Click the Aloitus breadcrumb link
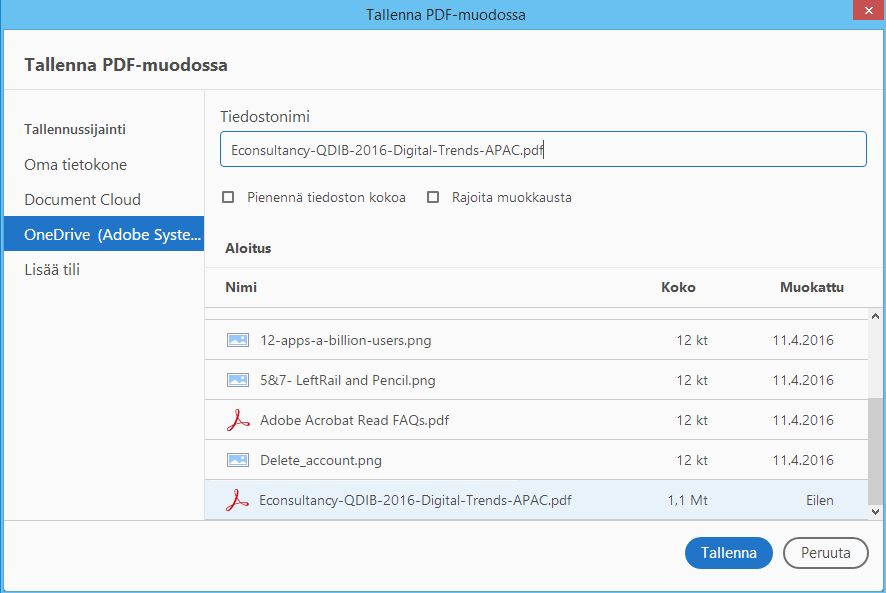 click(248, 248)
